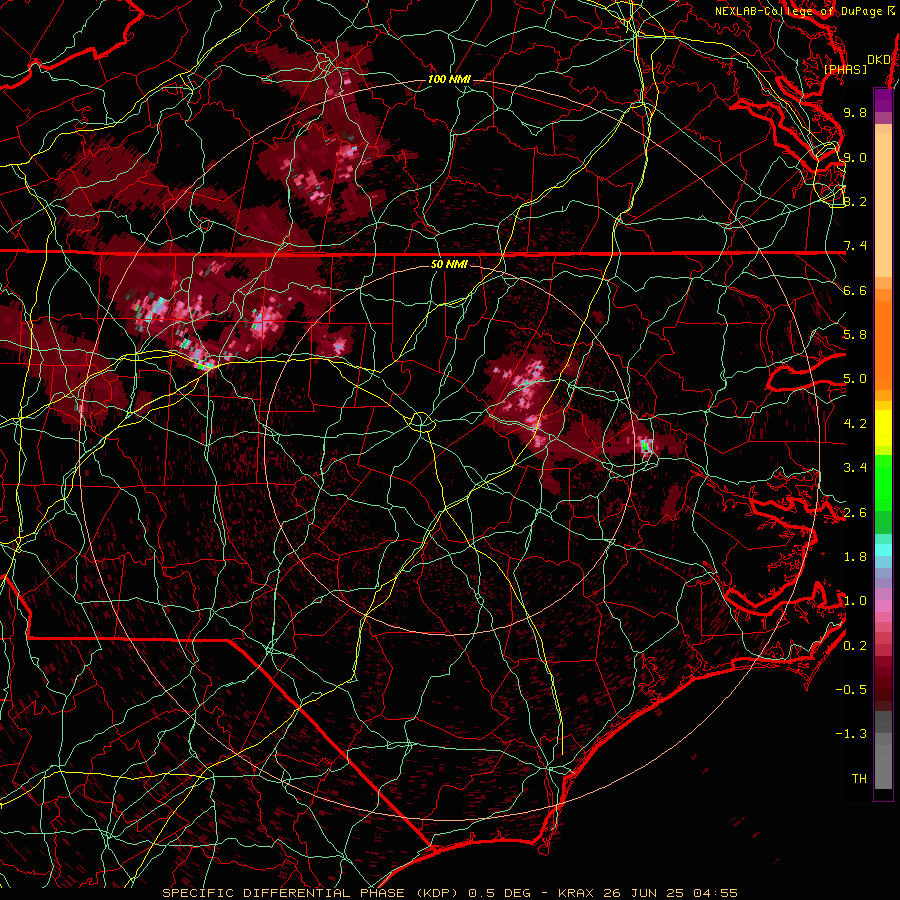Click the 4.2 value on the KDP scale
The height and width of the screenshot is (900, 900).
click(x=855, y=424)
